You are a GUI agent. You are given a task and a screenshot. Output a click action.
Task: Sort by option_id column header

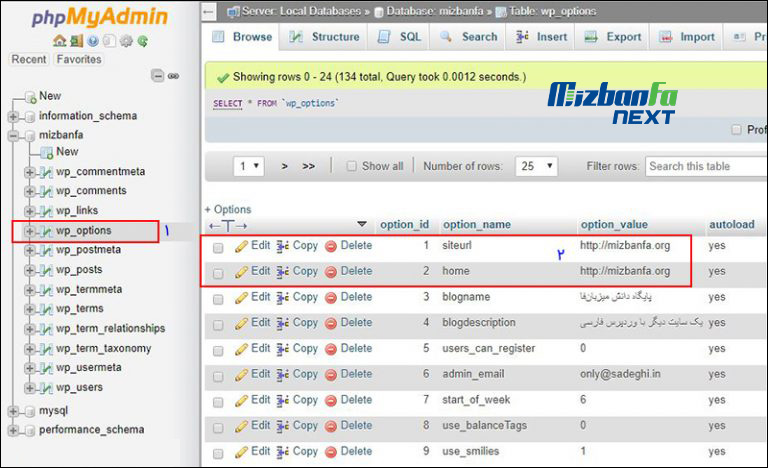[x=404, y=224]
